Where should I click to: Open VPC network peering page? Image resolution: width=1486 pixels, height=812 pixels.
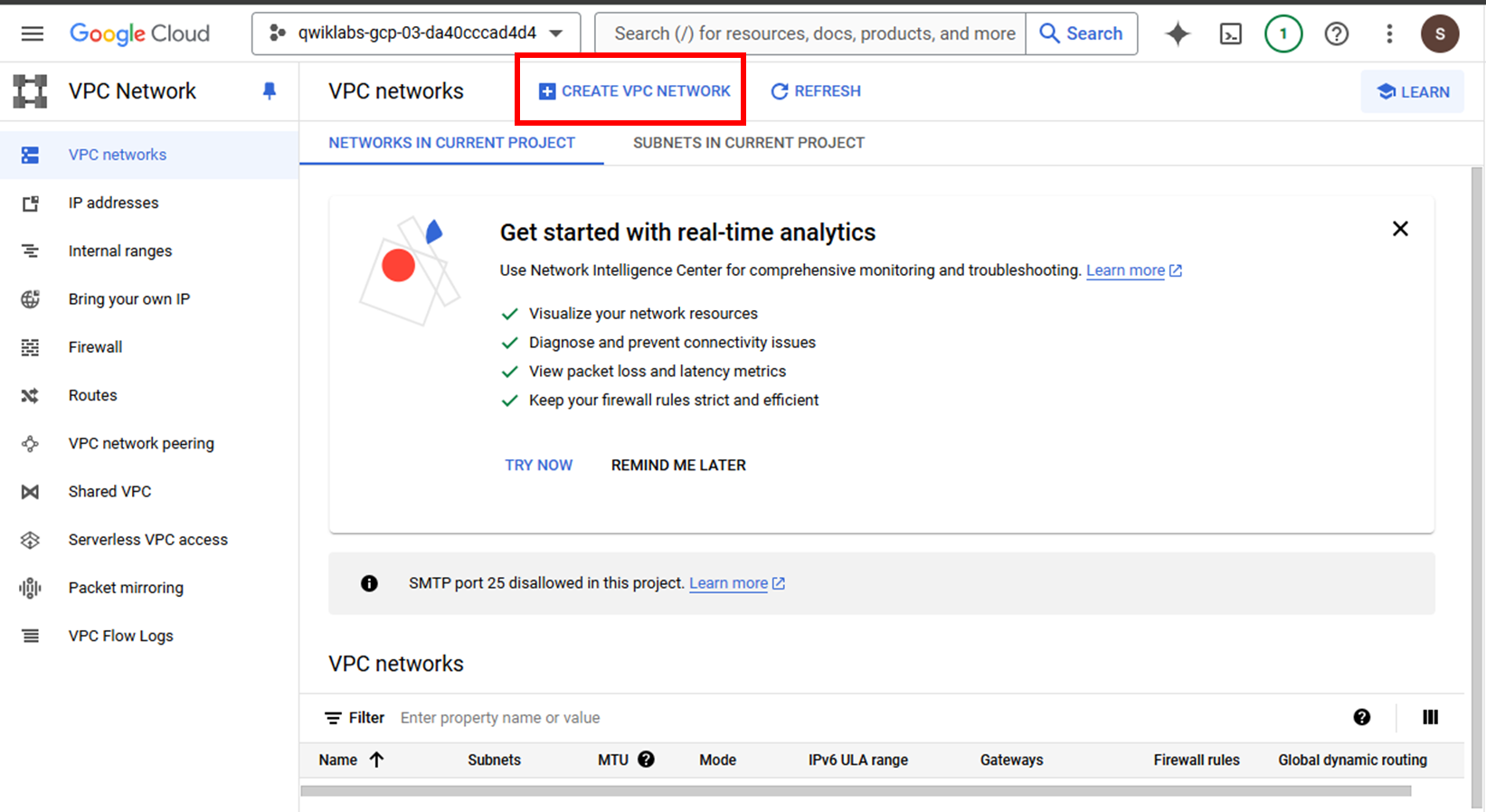[149, 443]
